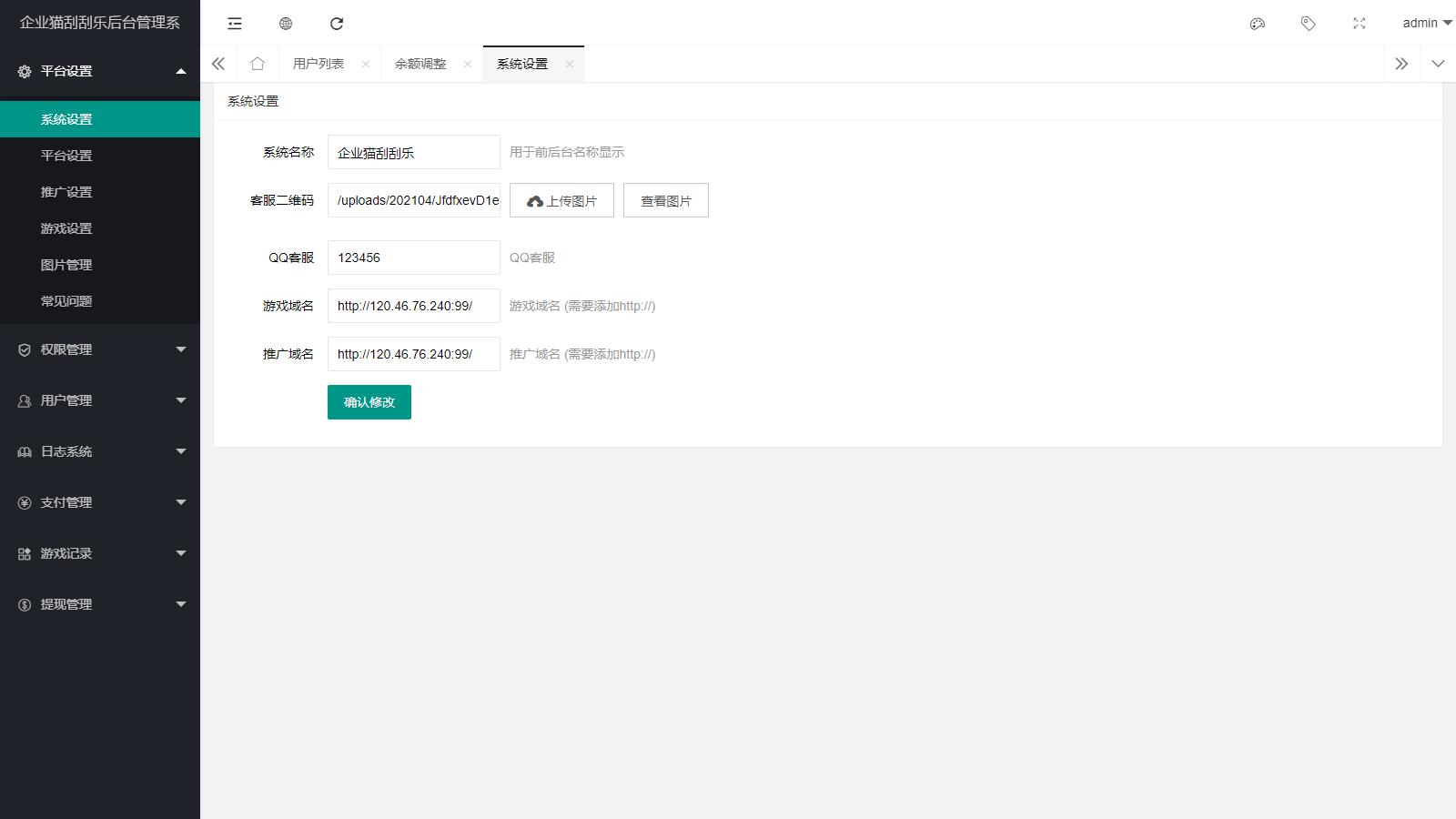Close the 余额调整 tab
Screen dimensions: 1456x819
[x=468, y=64]
